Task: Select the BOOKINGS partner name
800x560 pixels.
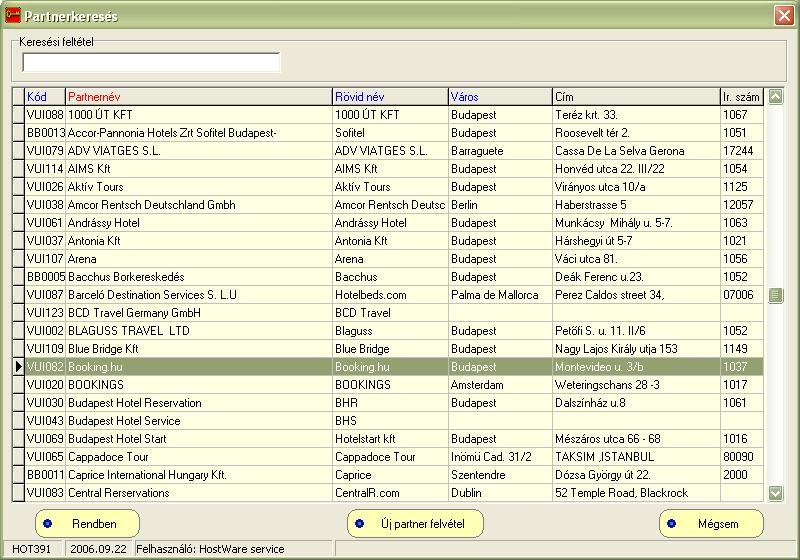Action: click(96, 385)
